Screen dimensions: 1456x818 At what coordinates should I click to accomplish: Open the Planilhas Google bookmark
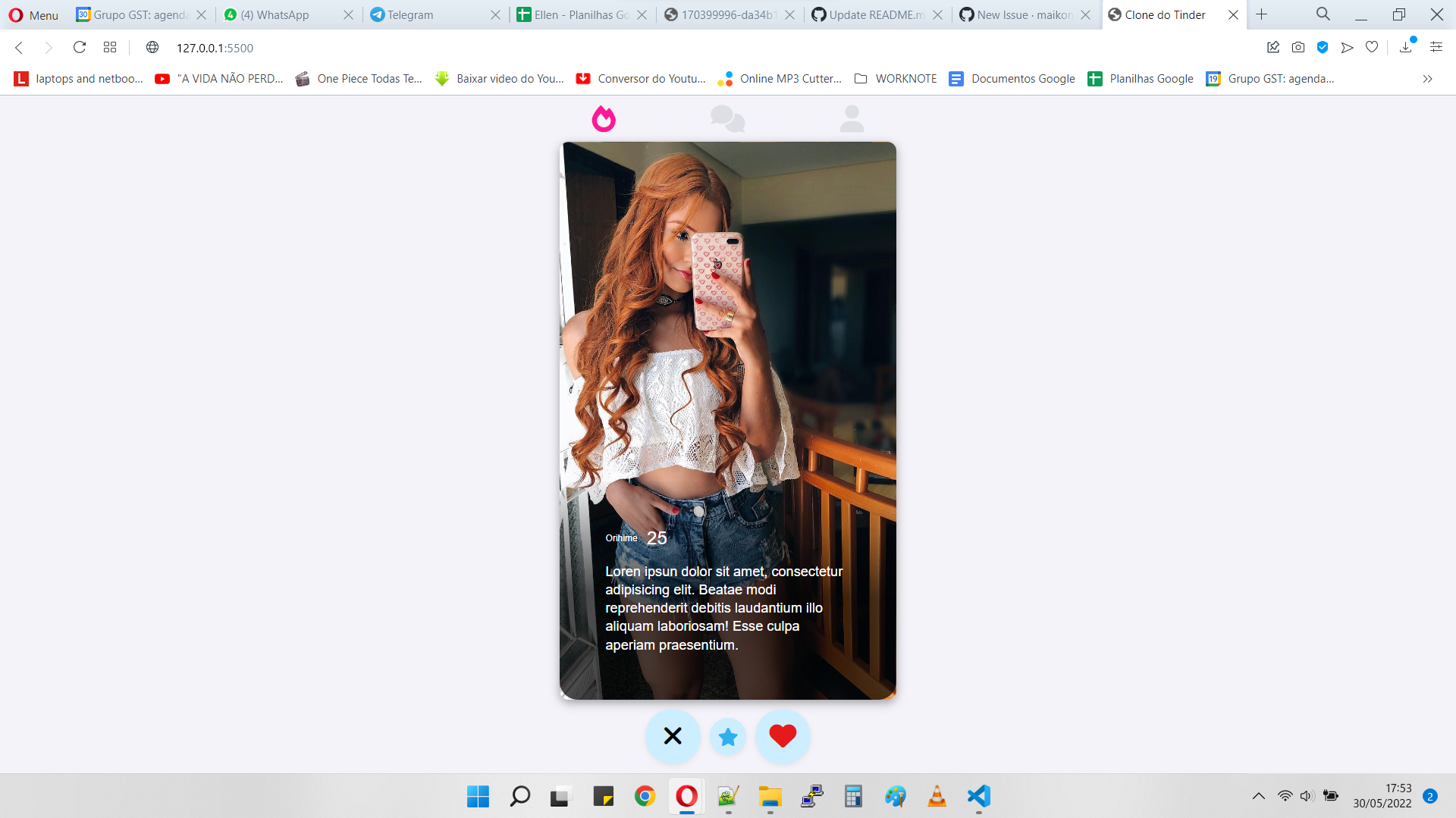click(1141, 78)
